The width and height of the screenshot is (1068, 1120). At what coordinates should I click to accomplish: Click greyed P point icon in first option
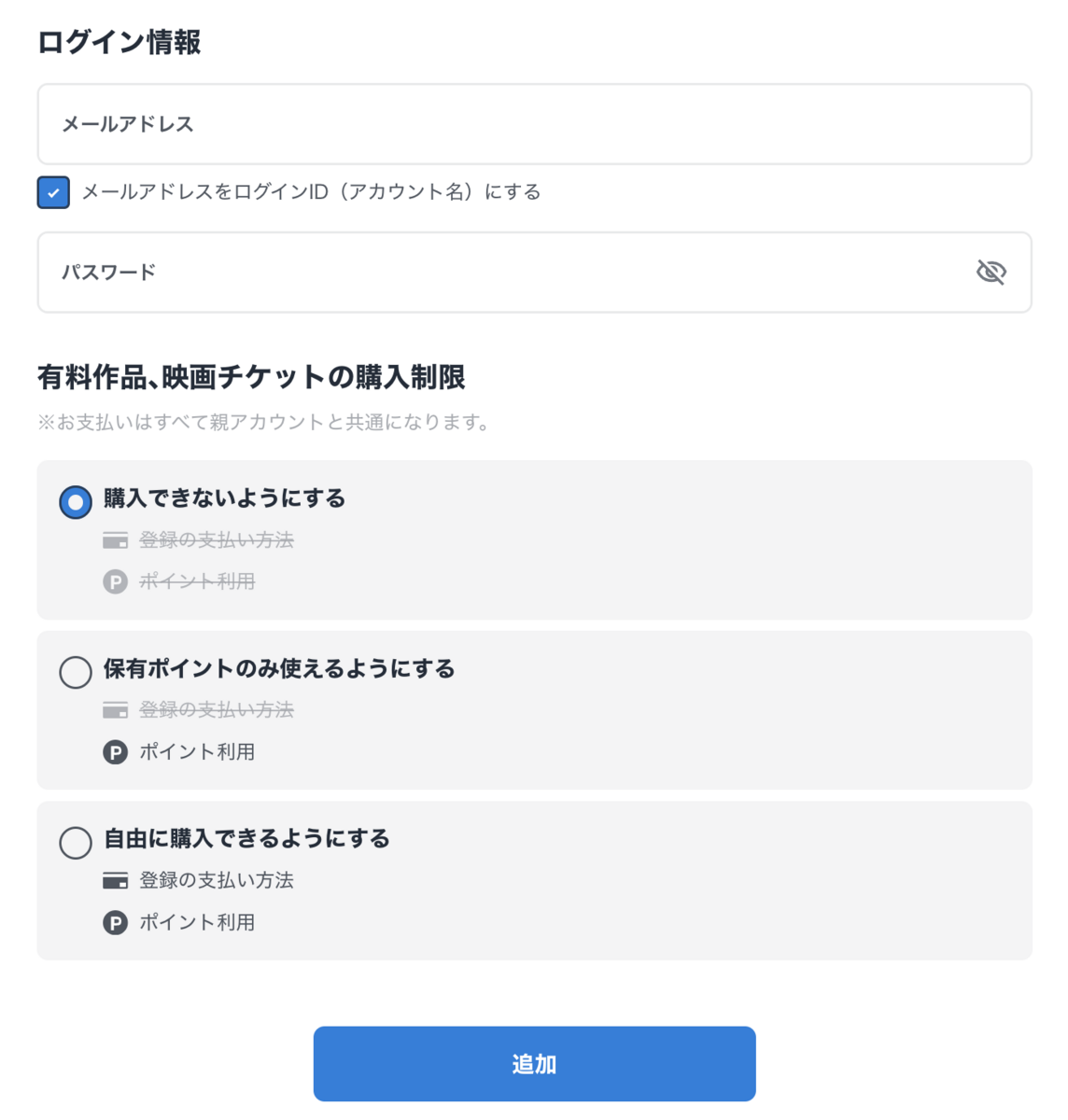(115, 582)
